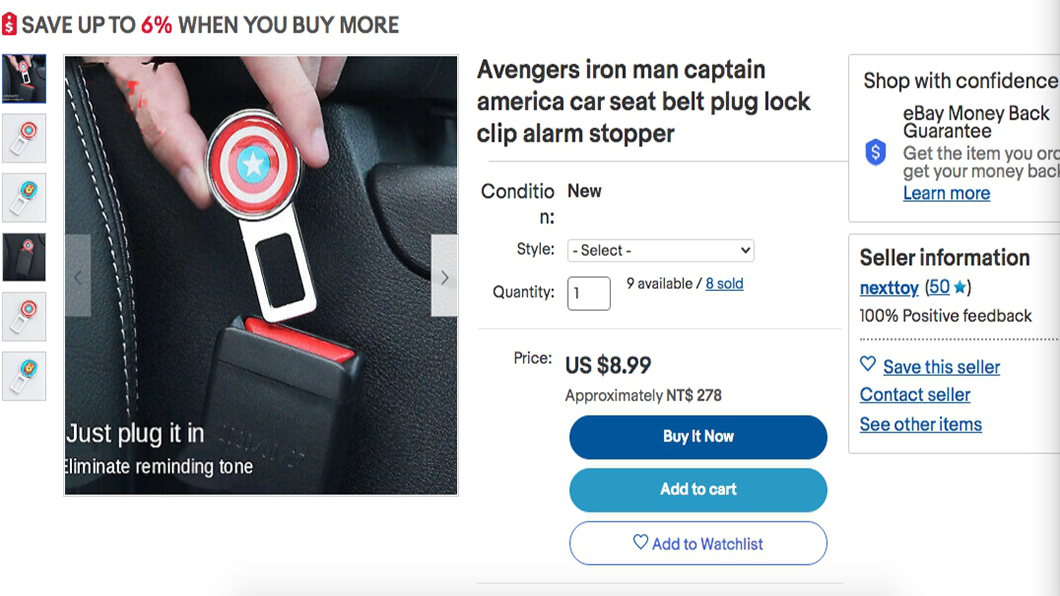Click the red savings price-tag icon
The image size is (1060, 596).
[x=9, y=25]
